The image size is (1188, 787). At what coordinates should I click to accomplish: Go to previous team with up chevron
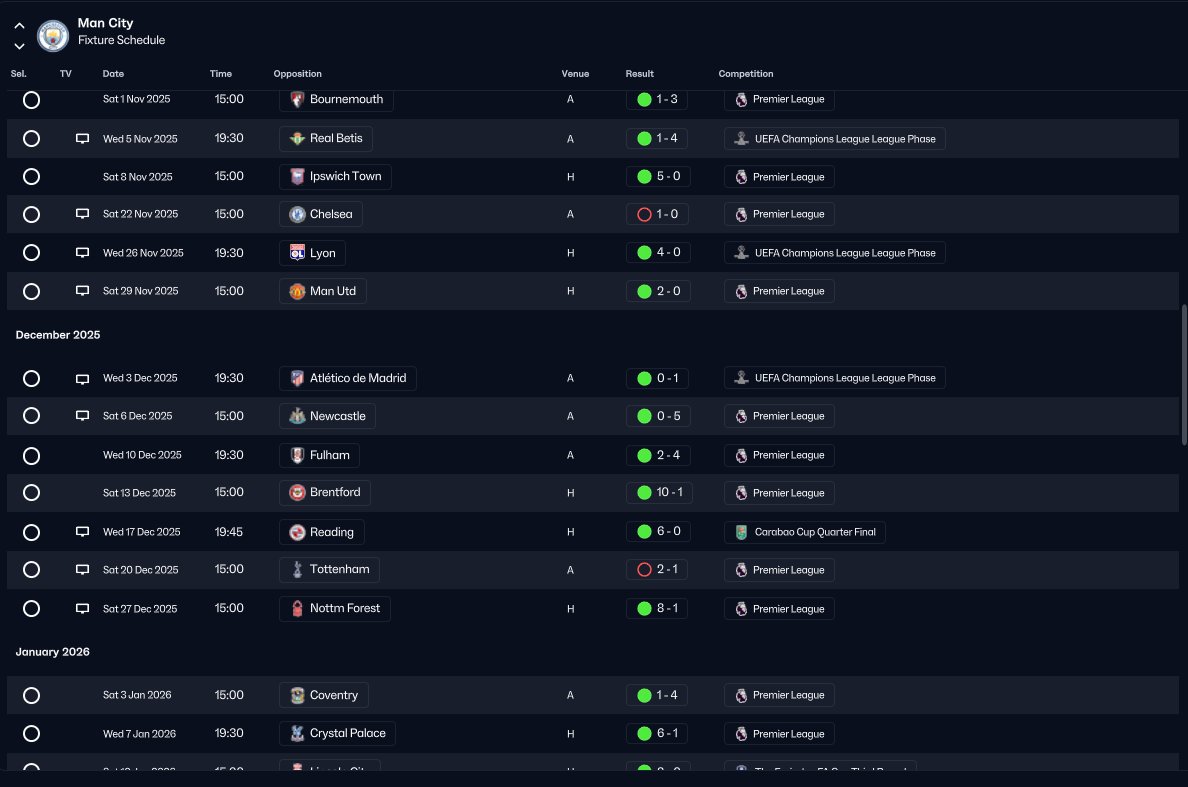click(20, 26)
